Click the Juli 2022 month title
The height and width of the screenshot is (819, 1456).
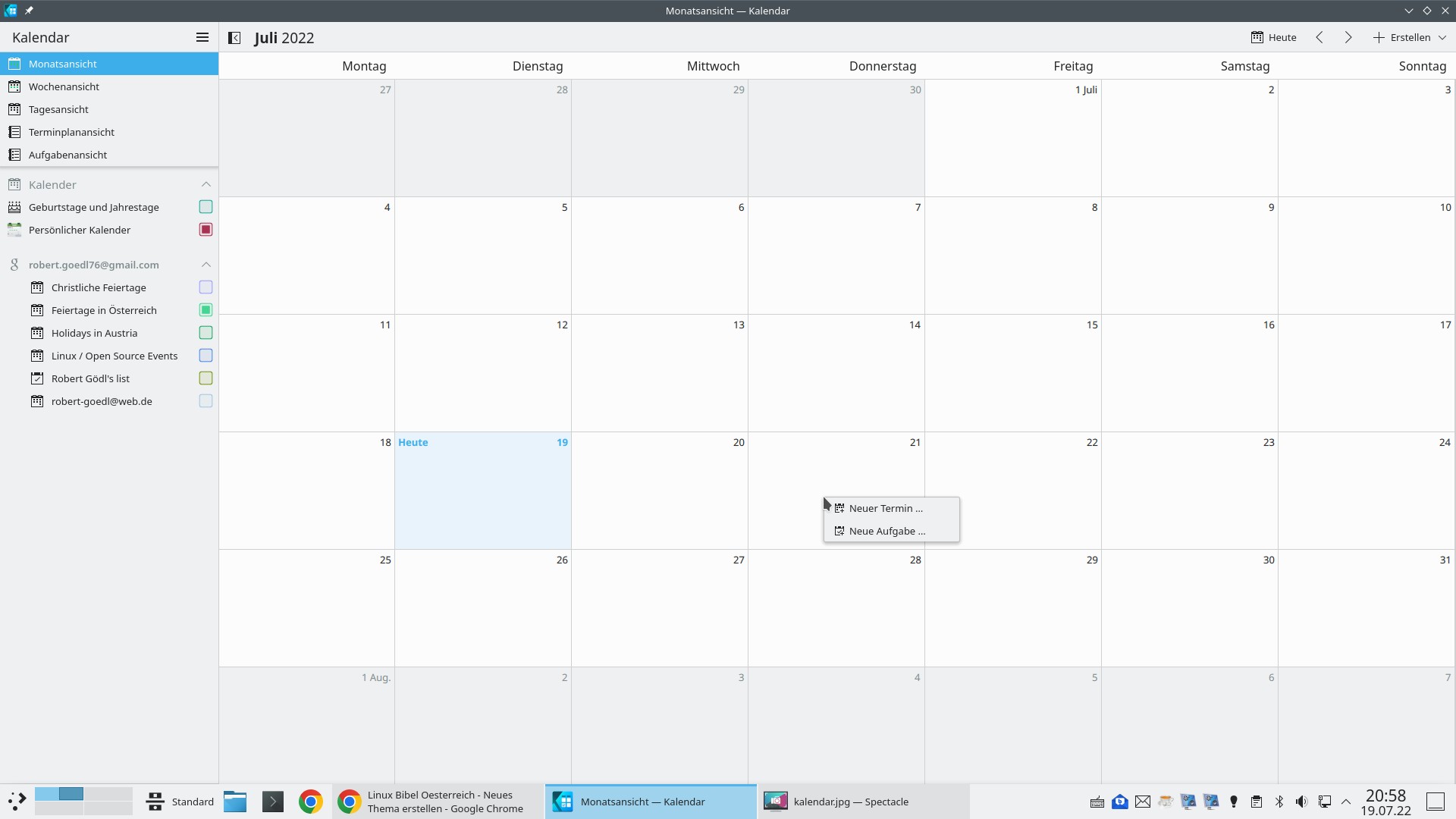[284, 38]
